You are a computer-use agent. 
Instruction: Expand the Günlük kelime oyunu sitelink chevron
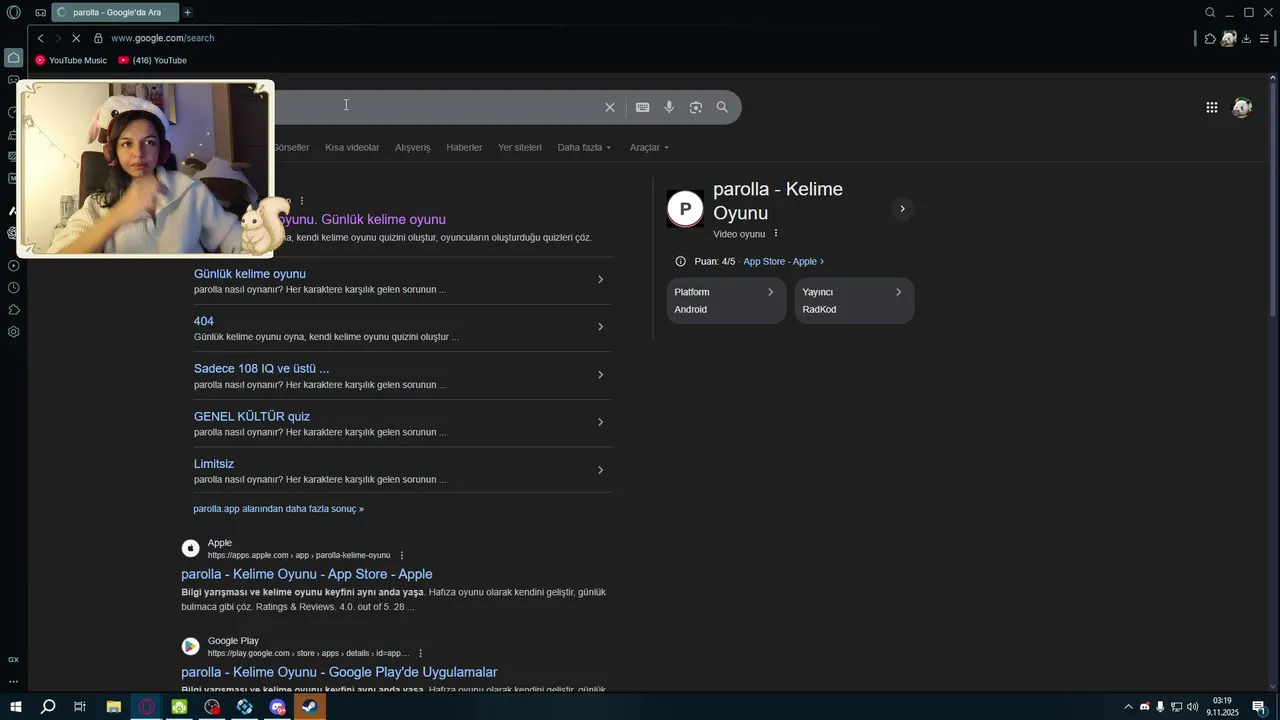click(x=600, y=280)
